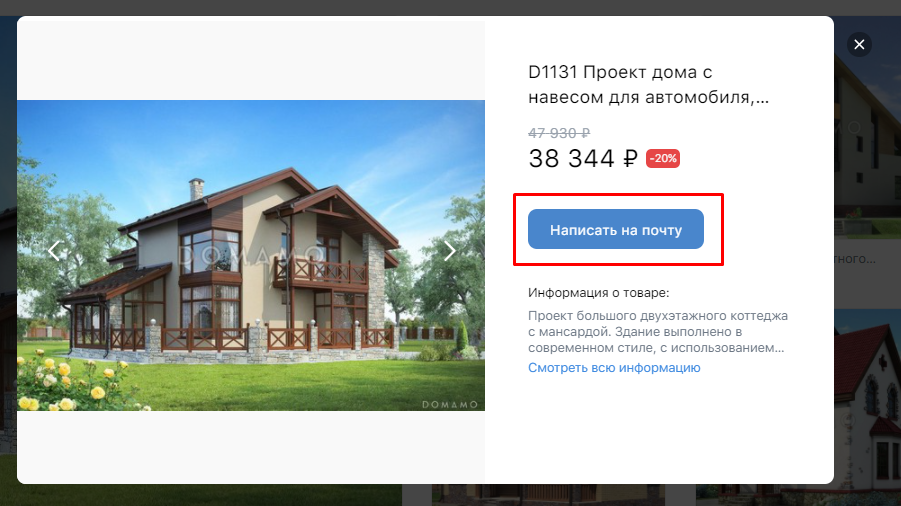Click the crossed-out 47 930 ₽ price
This screenshot has width=901, height=506.
559,133
